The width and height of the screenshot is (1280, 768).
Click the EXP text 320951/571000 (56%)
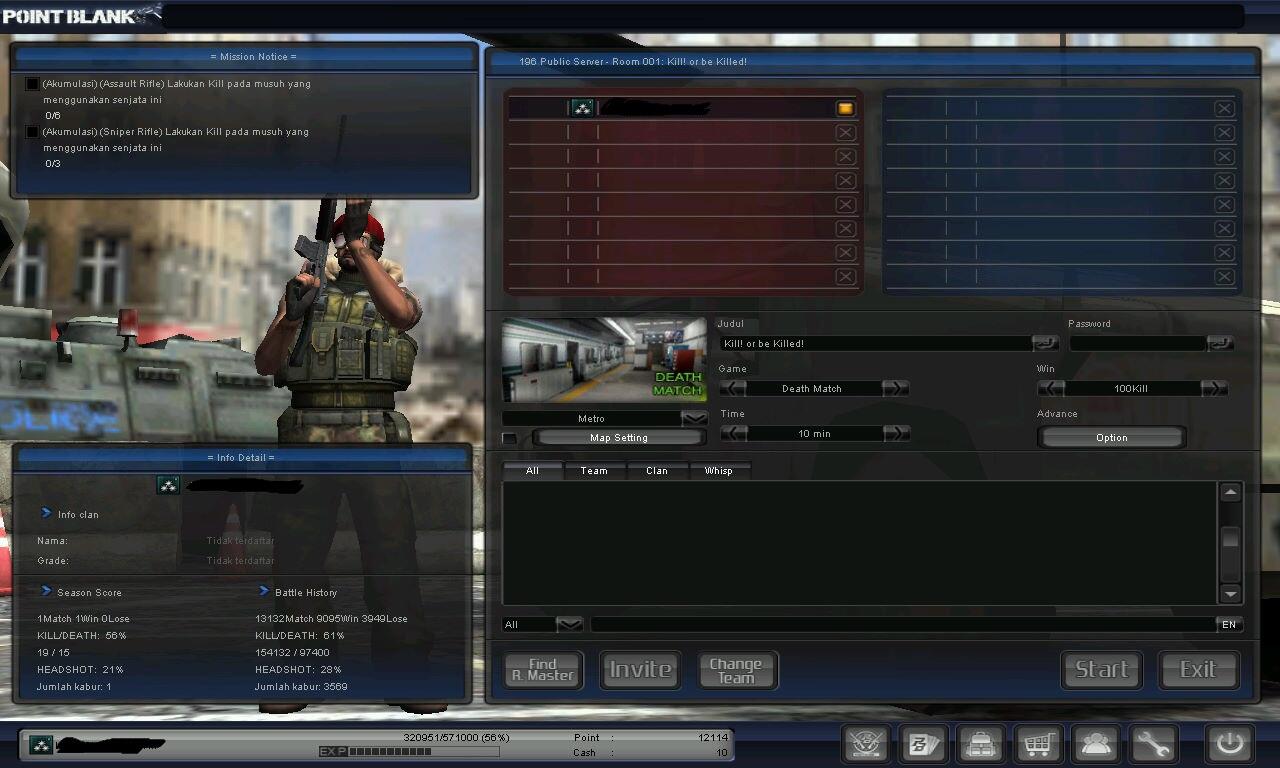click(456, 737)
